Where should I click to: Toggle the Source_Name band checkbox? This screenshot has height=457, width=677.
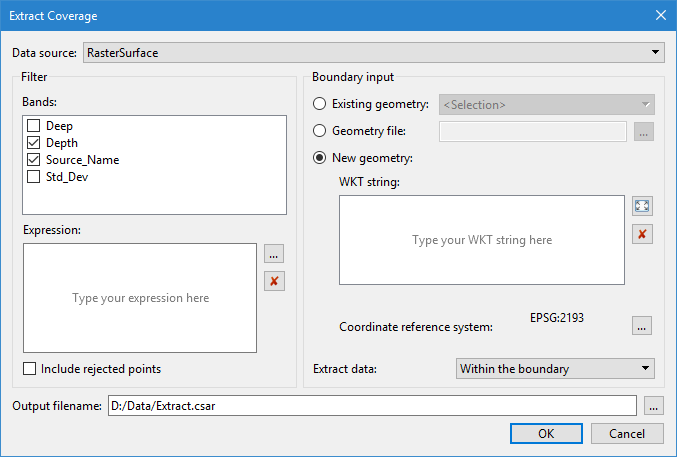(x=34, y=160)
